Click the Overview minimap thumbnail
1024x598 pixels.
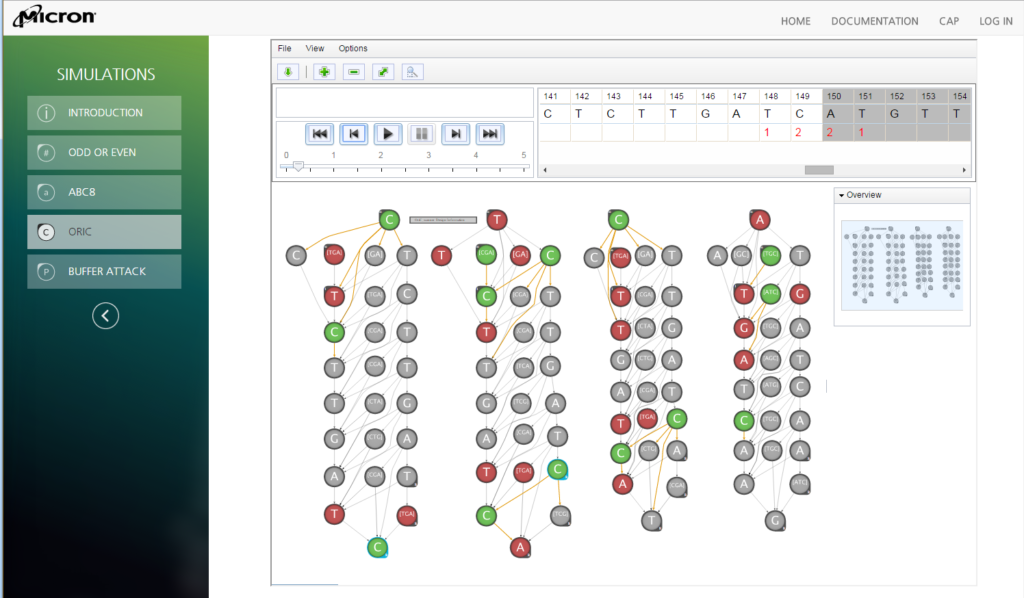tap(902, 265)
